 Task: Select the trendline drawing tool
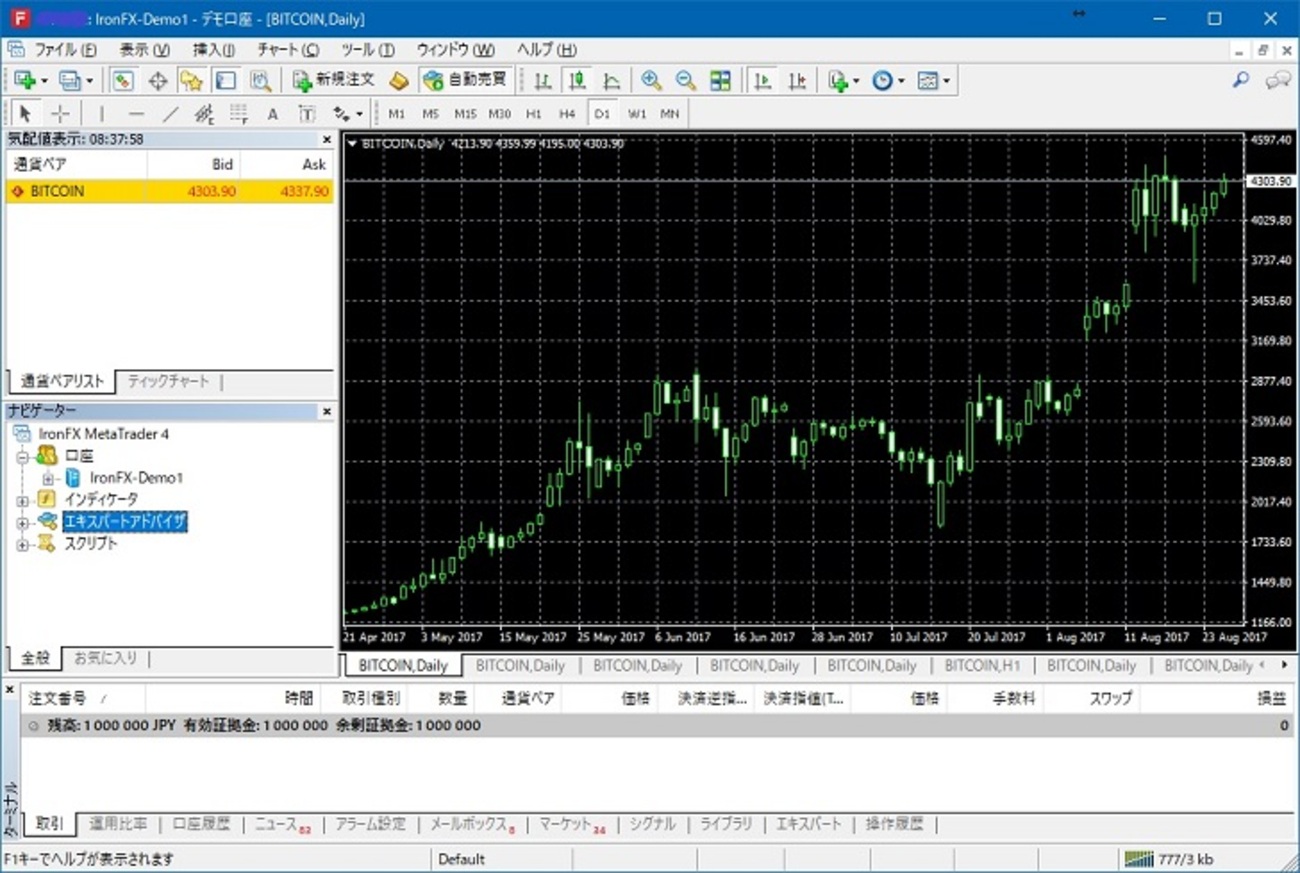click(x=171, y=114)
